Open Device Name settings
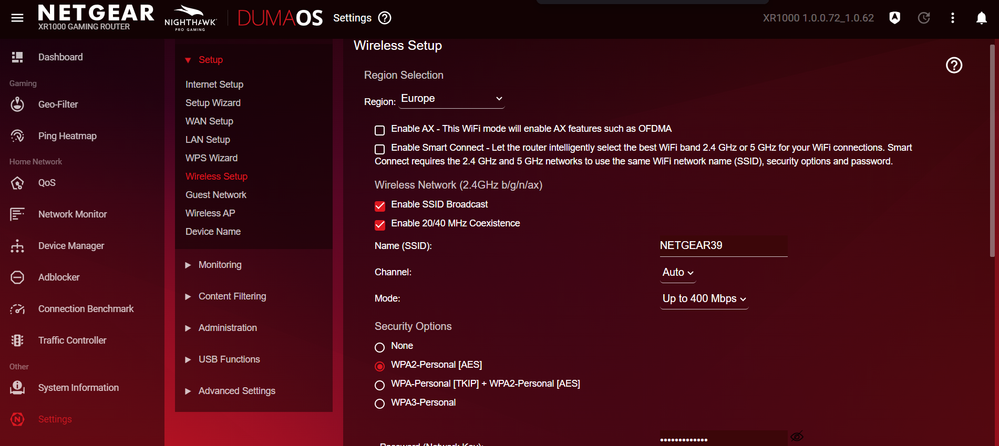999x446 pixels. tap(213, 231)
